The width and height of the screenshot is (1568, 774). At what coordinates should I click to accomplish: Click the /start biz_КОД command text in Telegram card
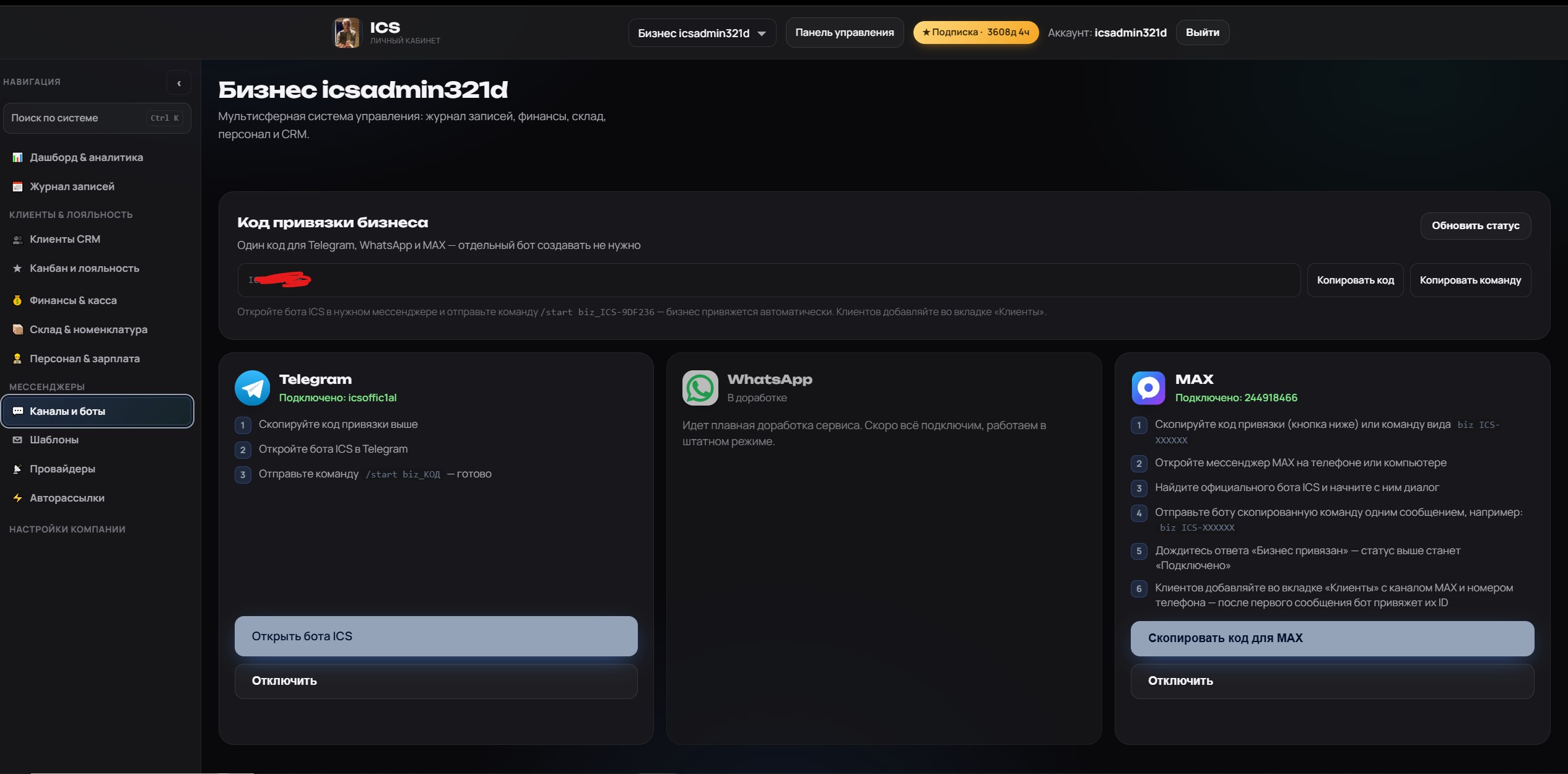click(x=403, y=474)
